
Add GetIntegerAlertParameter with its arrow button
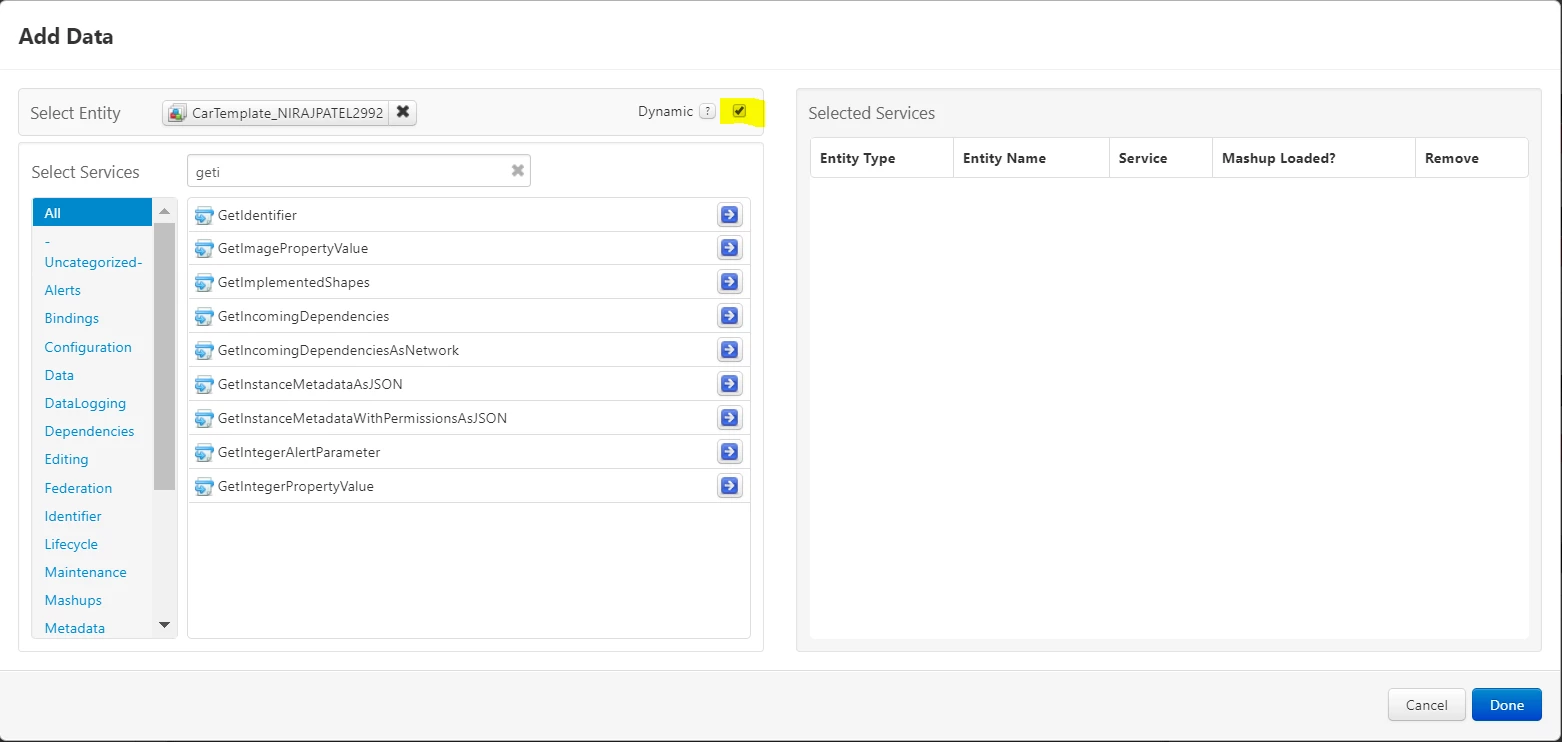730,452
